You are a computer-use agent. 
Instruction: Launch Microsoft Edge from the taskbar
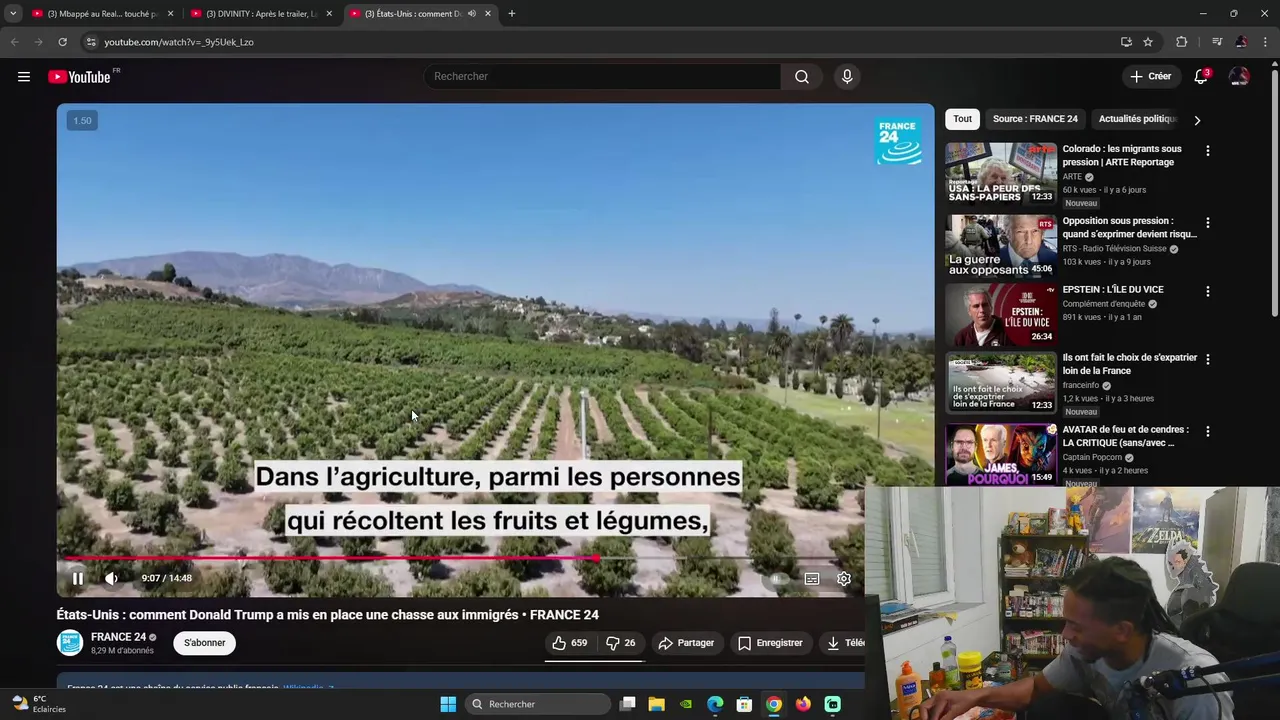(715, 704)
